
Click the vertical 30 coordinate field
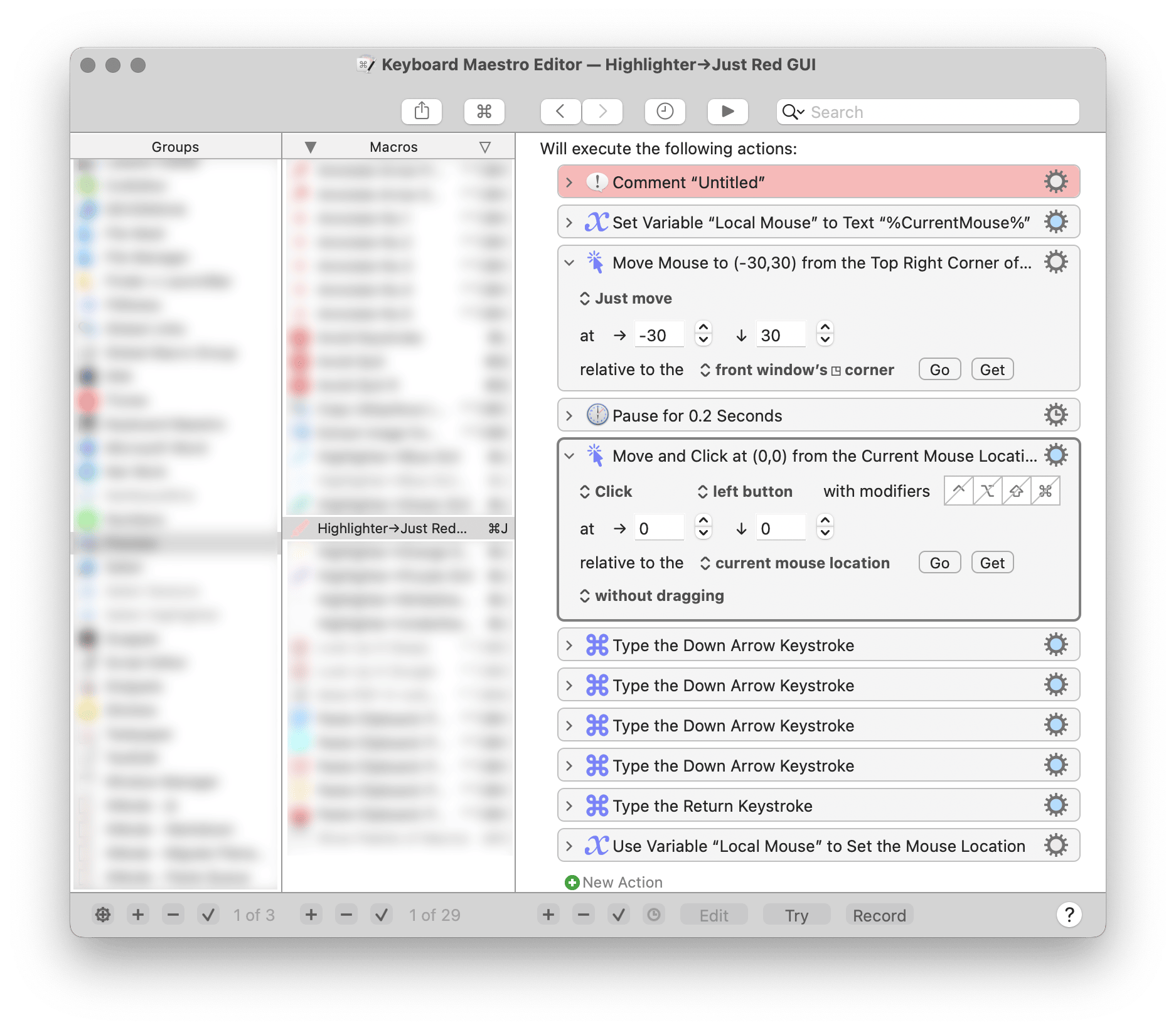tap(781, 334)
